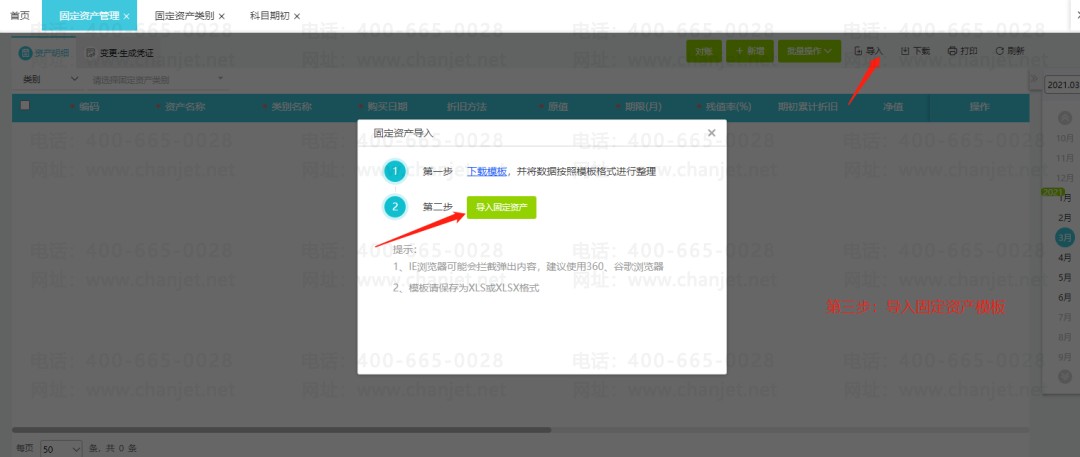Click the 残值率(%) column header
Viewport: 1080px width, 457px height.
pyautogui.click(x=727, y=107)
